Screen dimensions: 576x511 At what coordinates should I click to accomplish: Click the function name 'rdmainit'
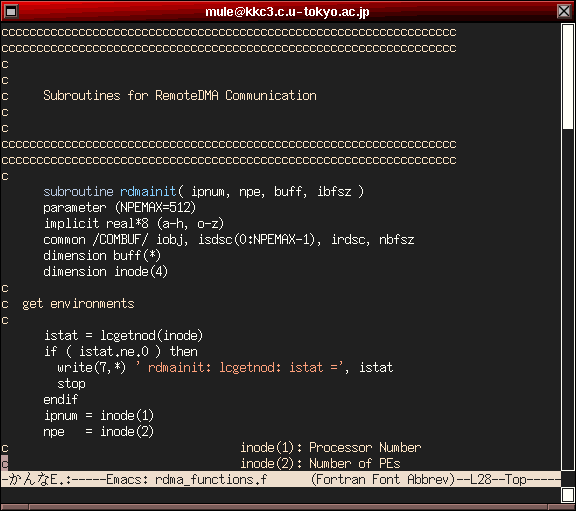click(x=148, y=191)
